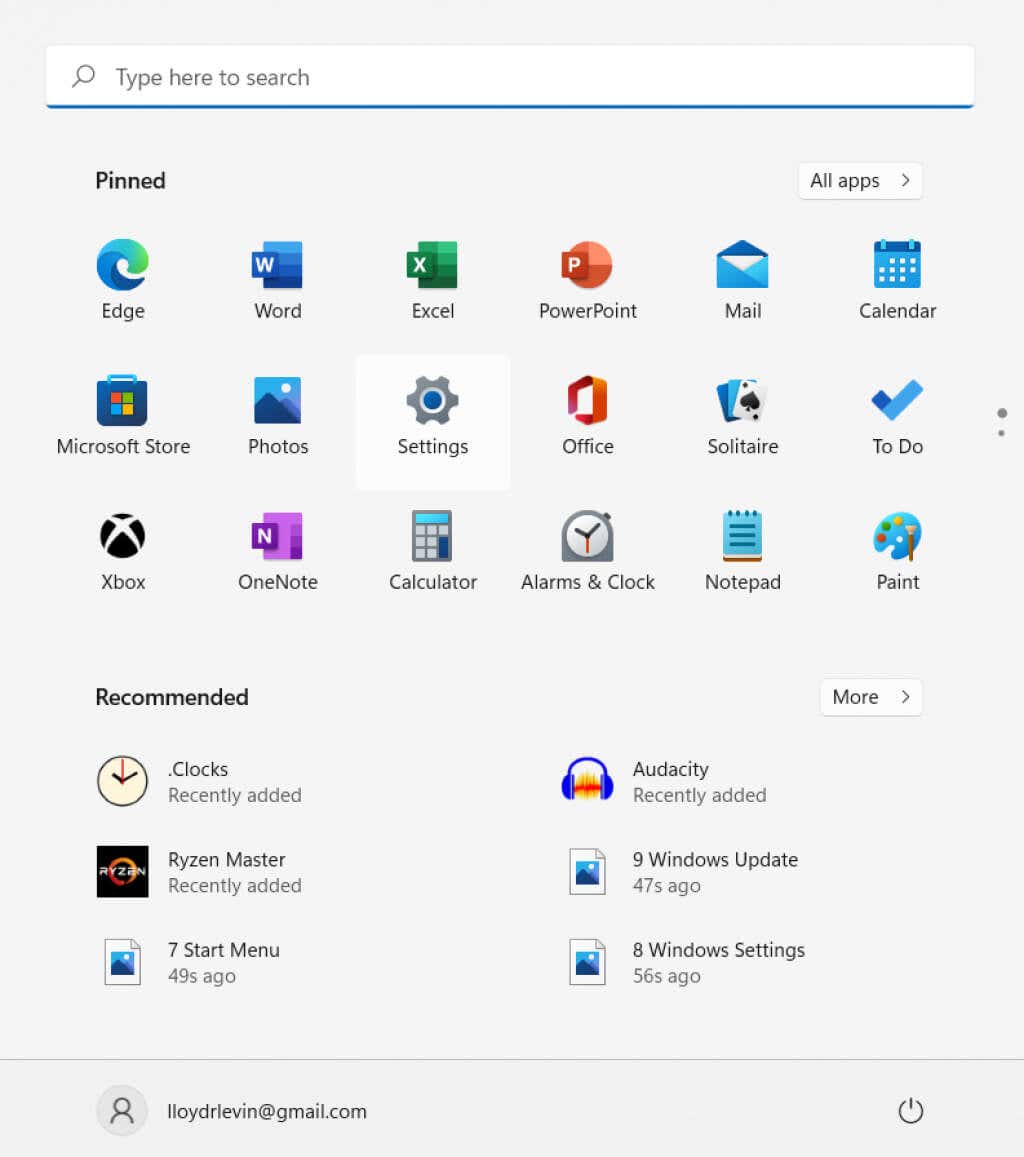Launch the Xbox app
This screenshot has width=1024, height=1157.
[122, 550]
